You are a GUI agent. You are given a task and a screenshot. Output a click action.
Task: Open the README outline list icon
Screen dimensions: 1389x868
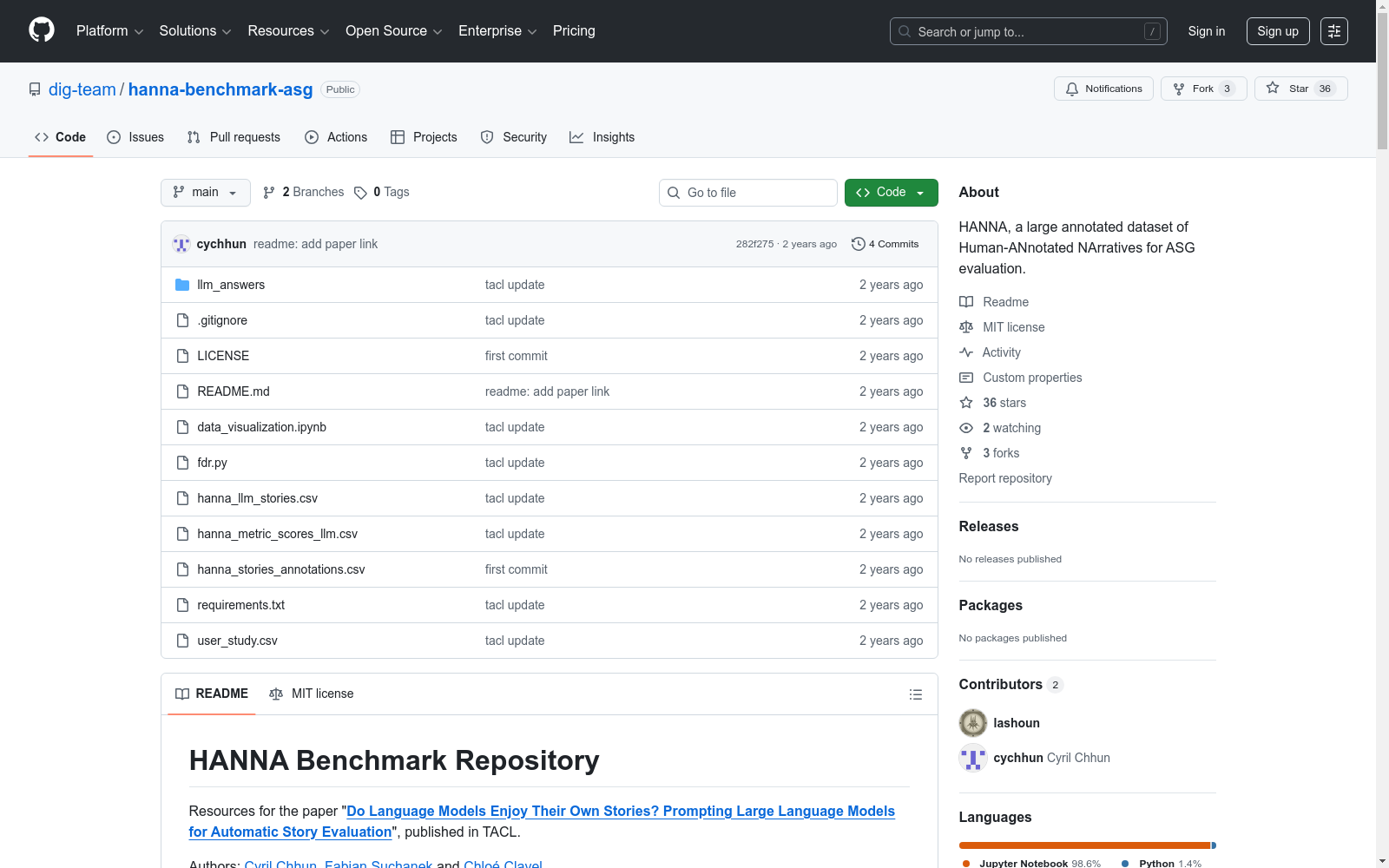pos(915,694)
